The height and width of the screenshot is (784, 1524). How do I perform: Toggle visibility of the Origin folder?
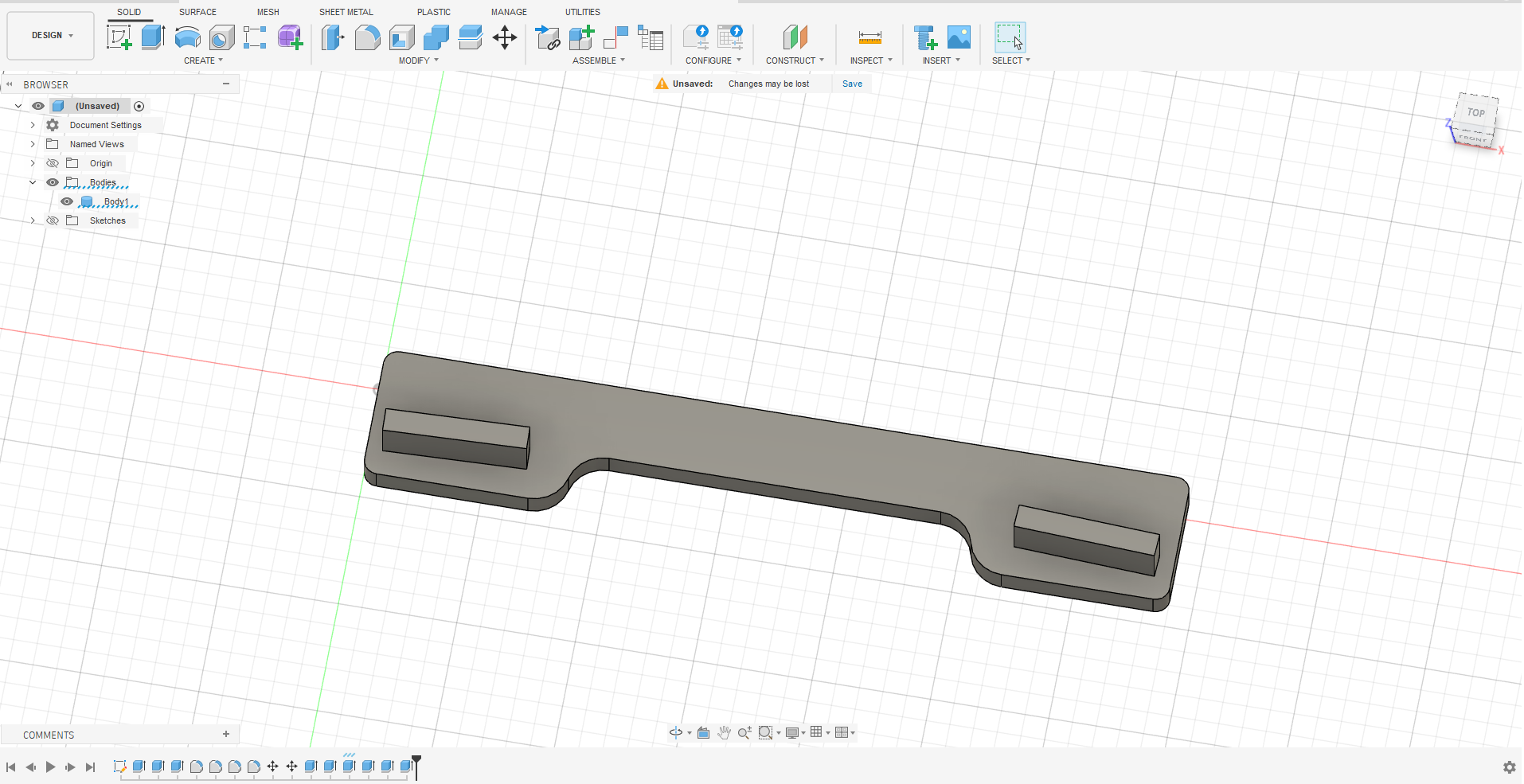(53, 163)
